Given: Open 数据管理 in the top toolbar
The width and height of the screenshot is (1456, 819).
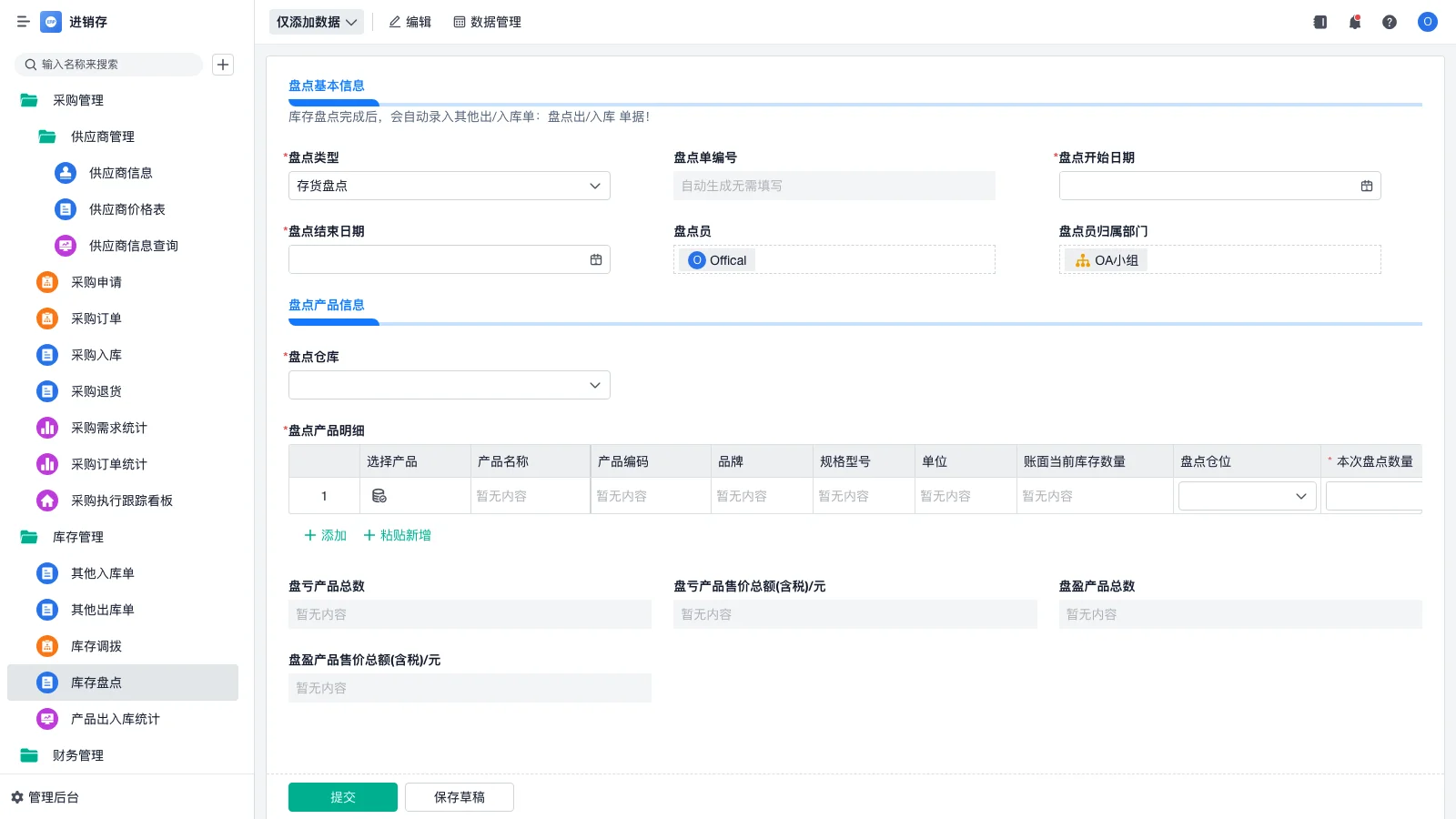Looking at the screenshot, I should [x=487, y=22].
